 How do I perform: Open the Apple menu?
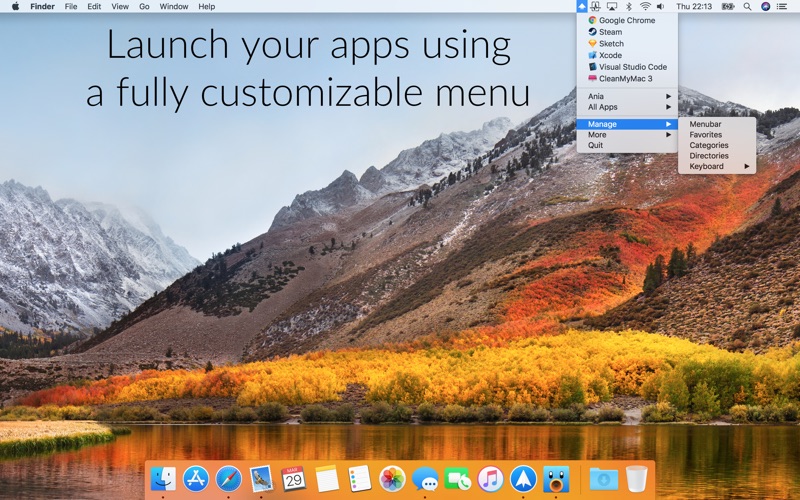point(15,6)
